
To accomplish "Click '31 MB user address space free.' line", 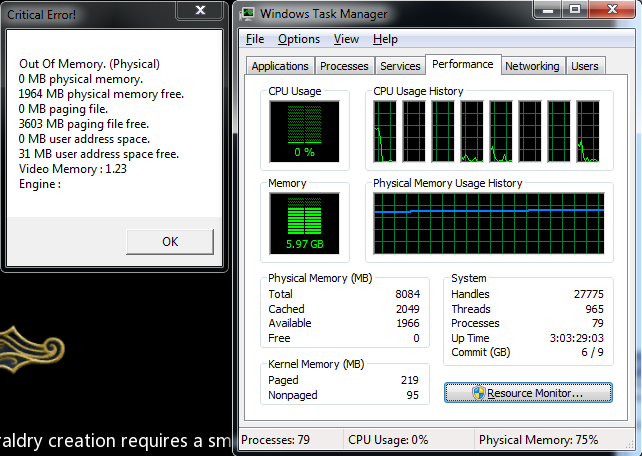I will [x=99, y=154].
